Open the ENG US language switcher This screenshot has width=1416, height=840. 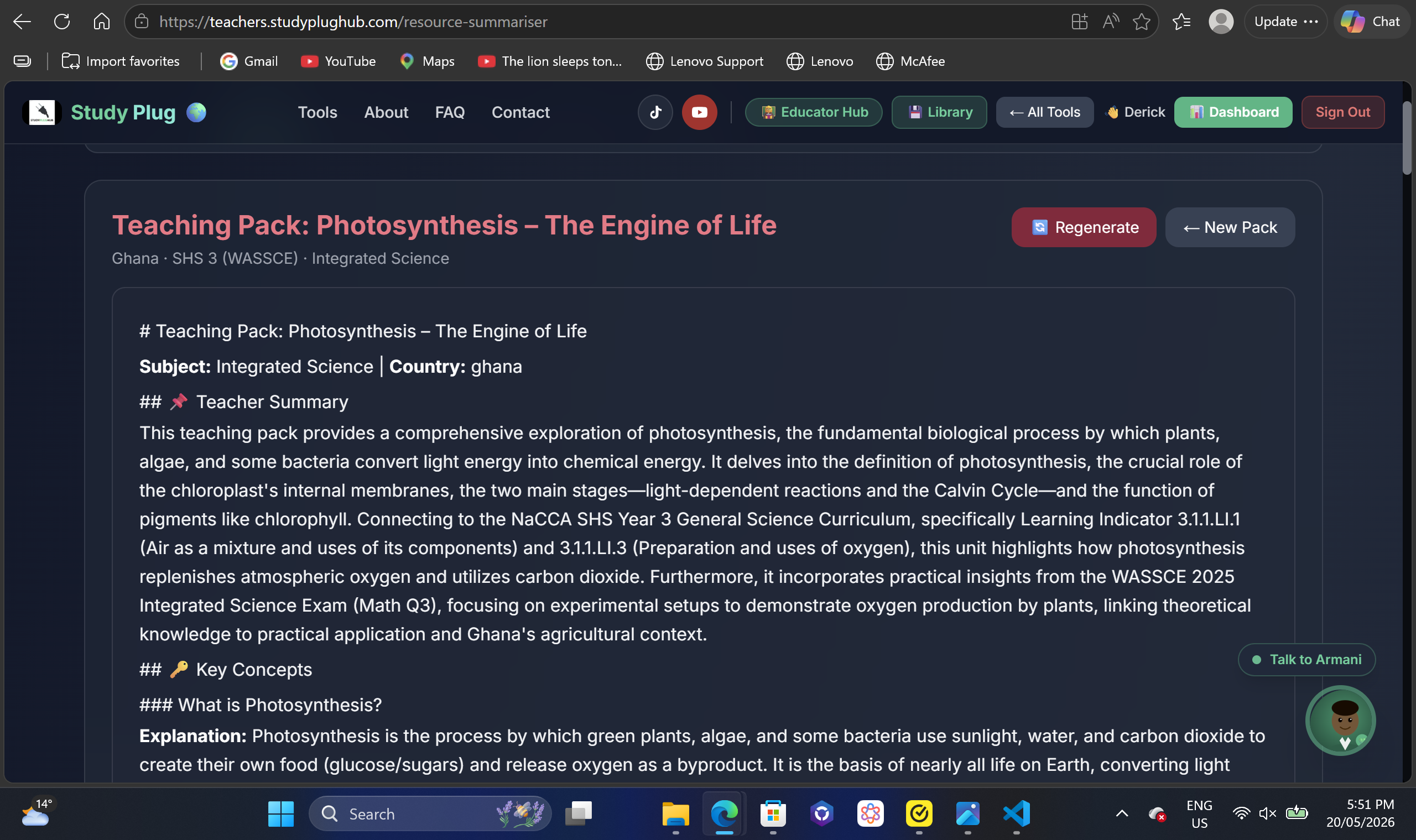pos(1199,813)
